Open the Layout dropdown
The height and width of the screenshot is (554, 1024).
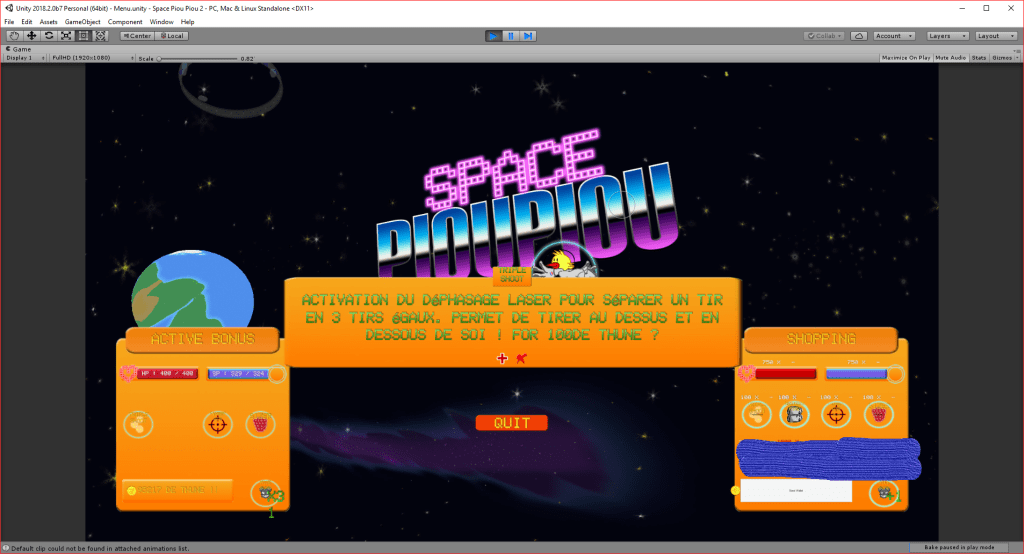pos(993,36)
